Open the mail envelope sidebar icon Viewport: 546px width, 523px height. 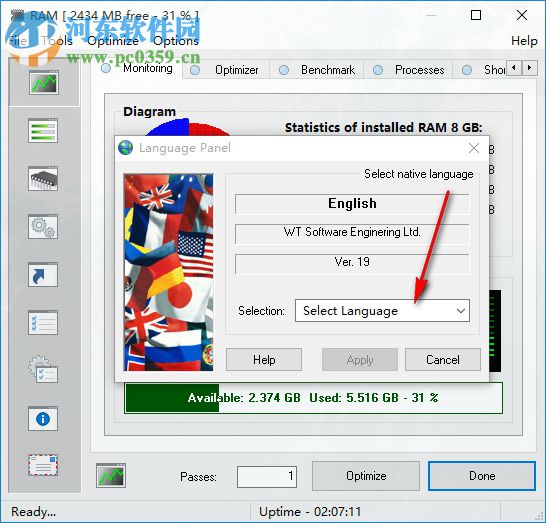pos(43,465)
